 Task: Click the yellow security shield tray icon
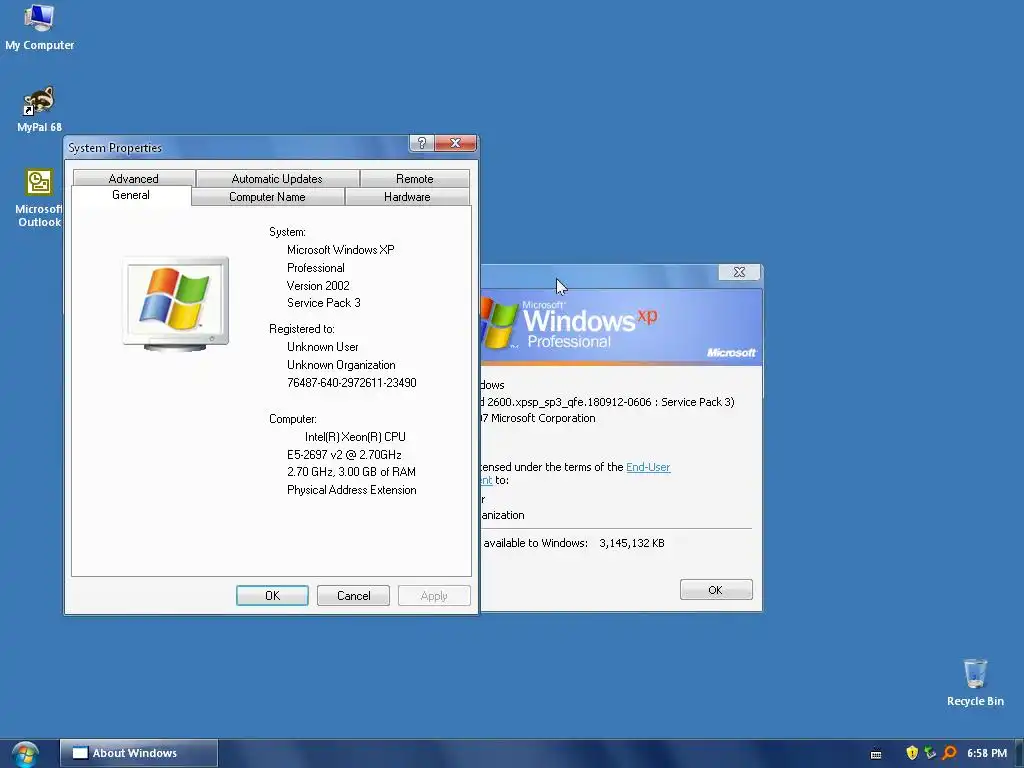click(x=912, y=753)
